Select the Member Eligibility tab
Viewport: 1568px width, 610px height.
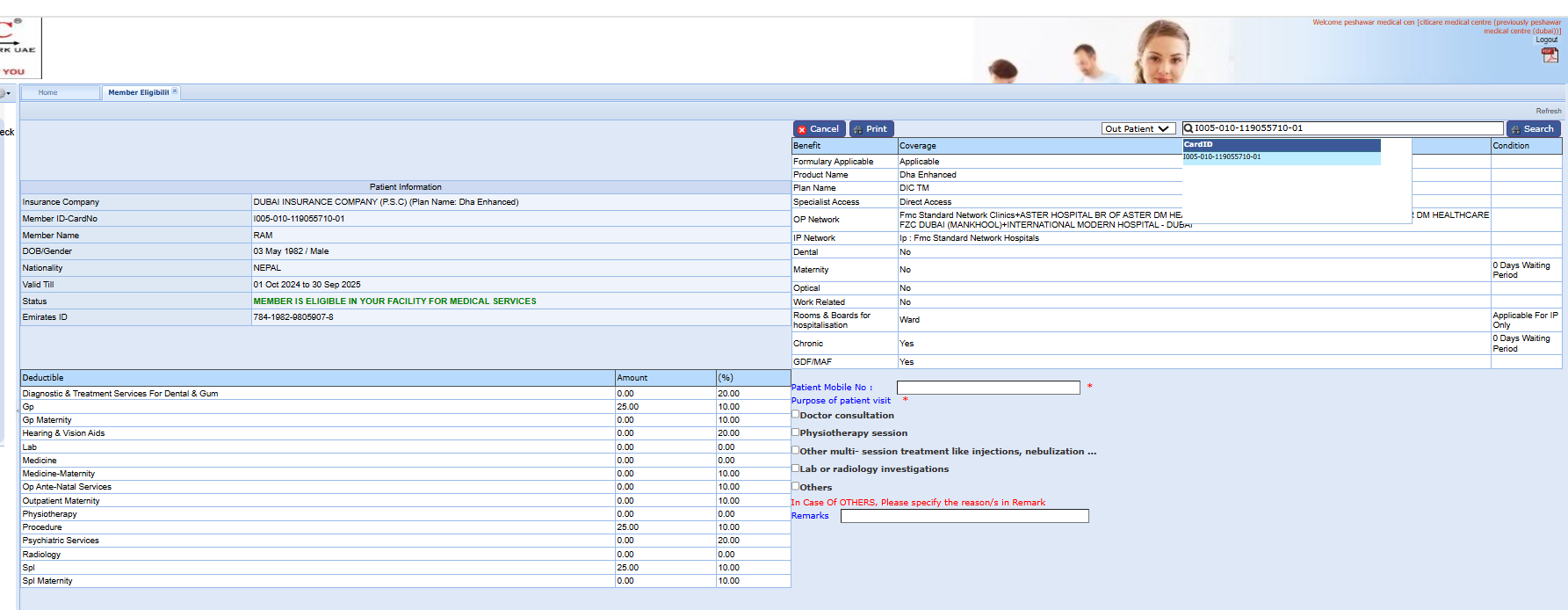click(x=138, y=92)
